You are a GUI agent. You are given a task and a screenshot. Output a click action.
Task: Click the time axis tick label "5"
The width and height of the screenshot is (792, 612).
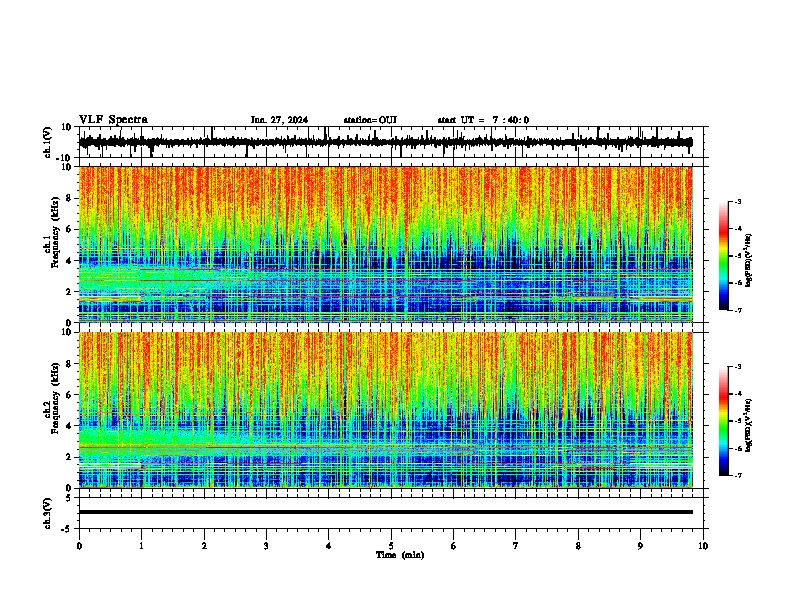391,546
